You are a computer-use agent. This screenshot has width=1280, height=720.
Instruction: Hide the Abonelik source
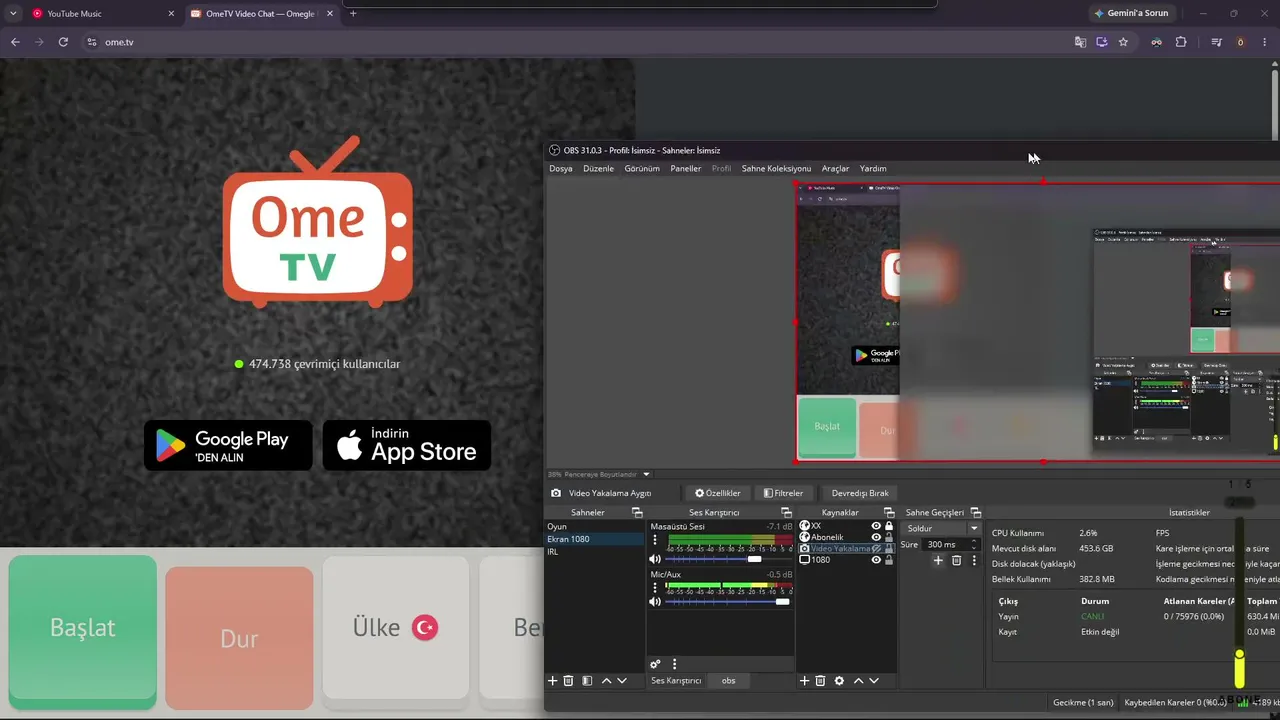pos(876,537)
